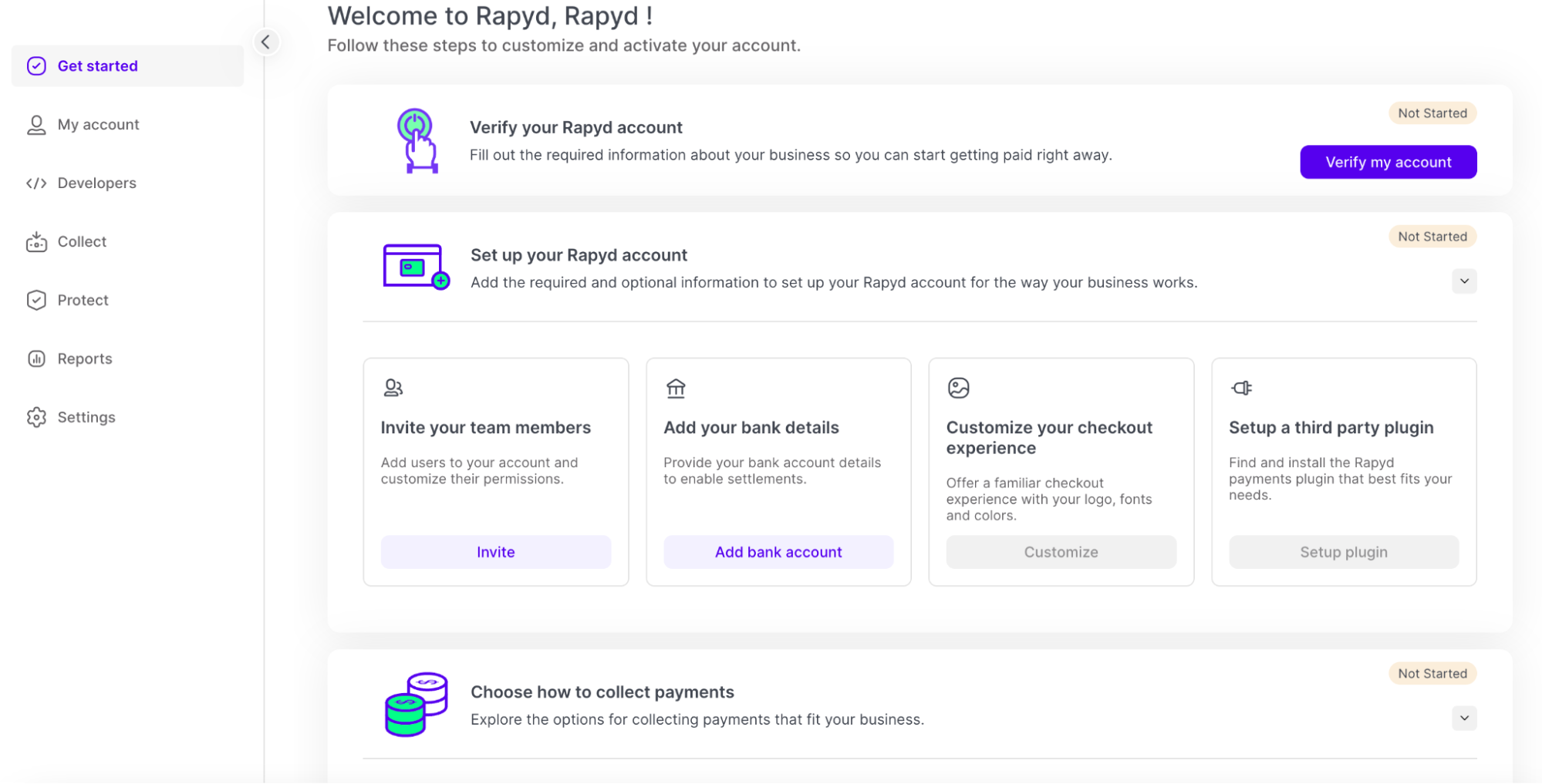Click the team members people icon
The width and height of the screenshot is (1542, 784).
[393, 388]
